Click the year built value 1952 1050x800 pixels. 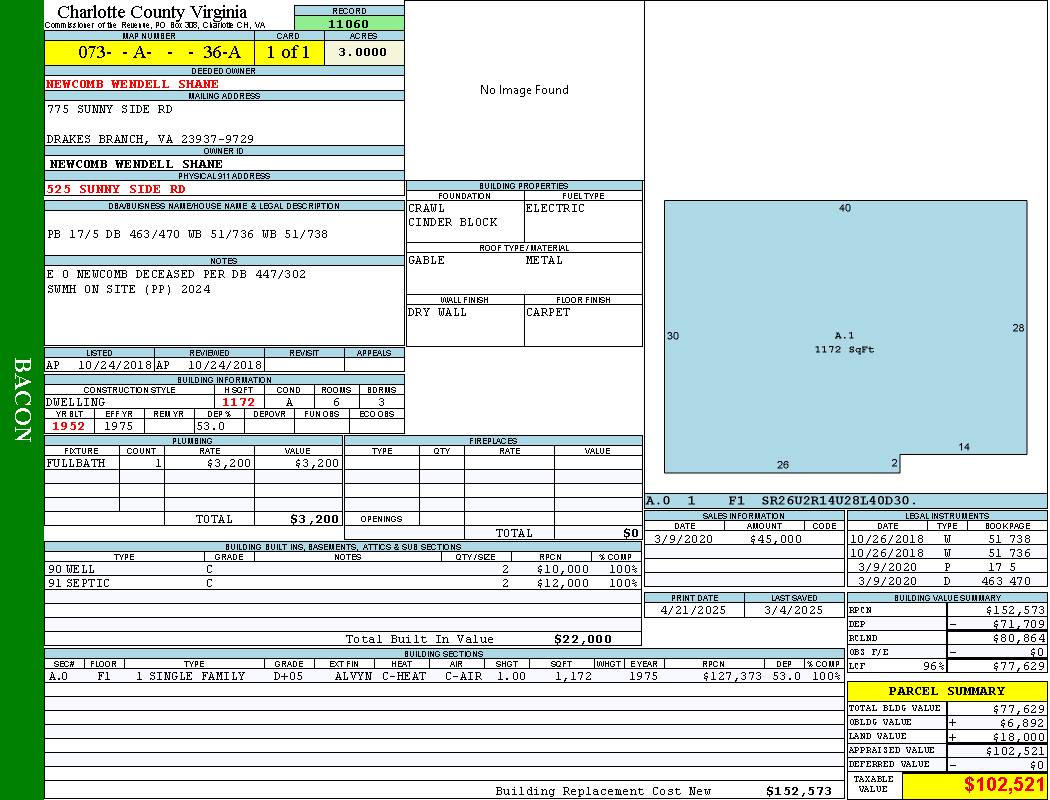coord(69,426)
